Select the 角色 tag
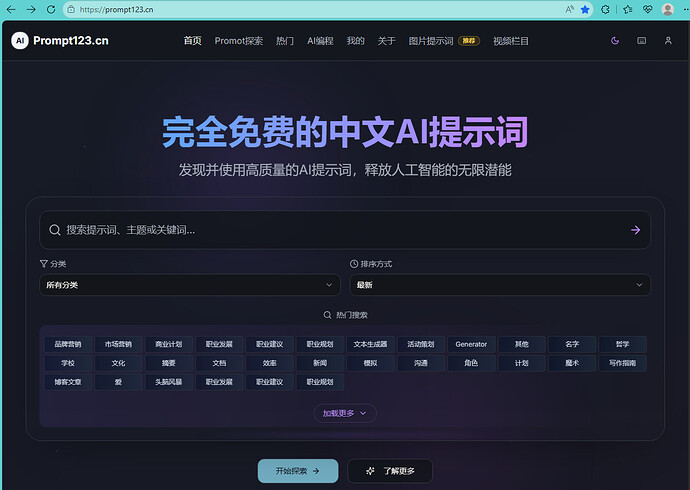690x490 pixels. coord(471,363)
